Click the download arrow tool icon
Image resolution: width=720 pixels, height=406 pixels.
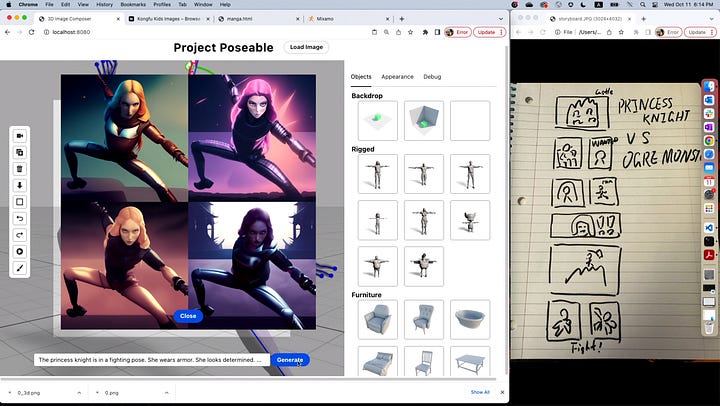tap(20, 186)
